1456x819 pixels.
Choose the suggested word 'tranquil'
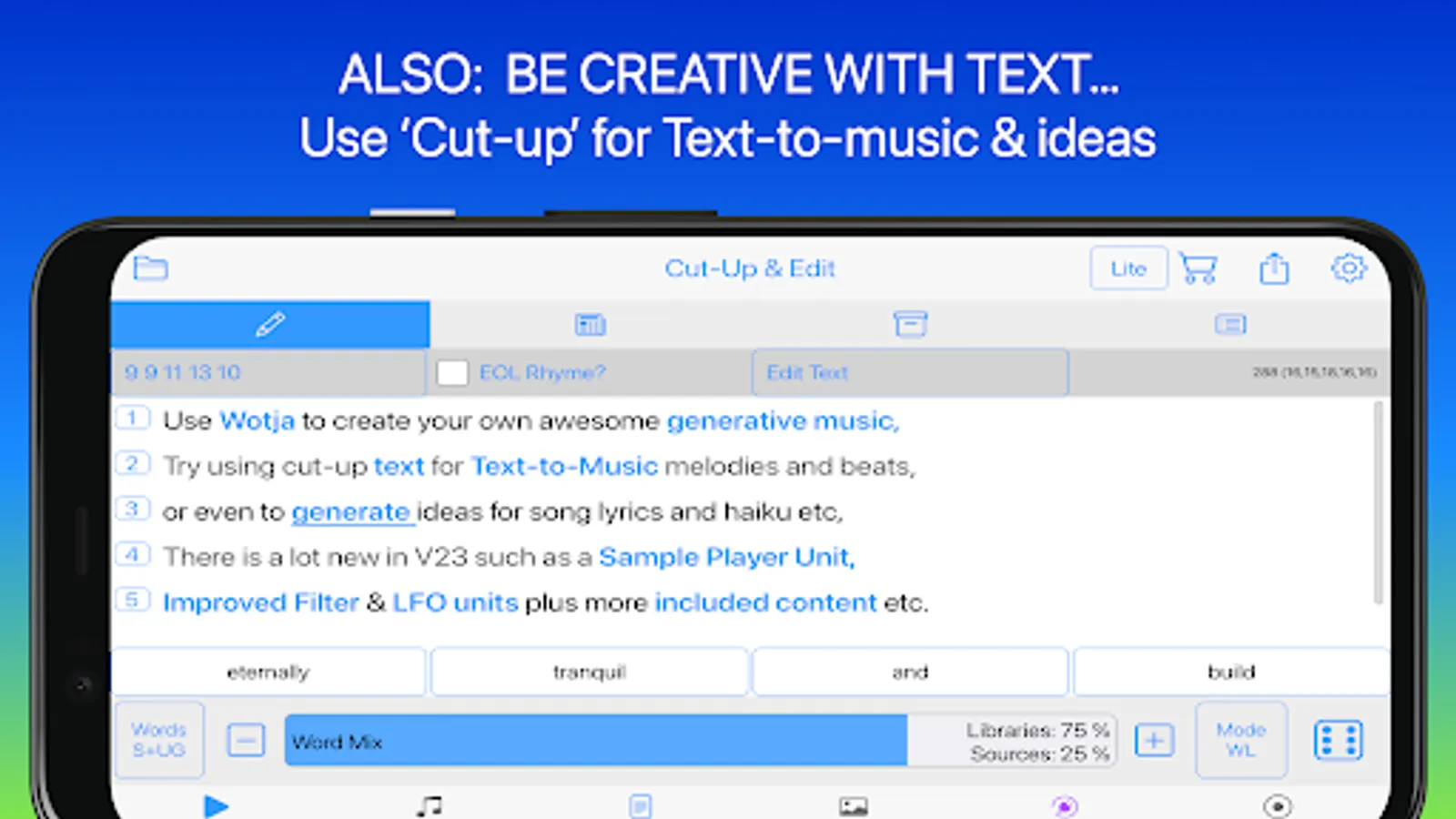[x=590, y=672]
